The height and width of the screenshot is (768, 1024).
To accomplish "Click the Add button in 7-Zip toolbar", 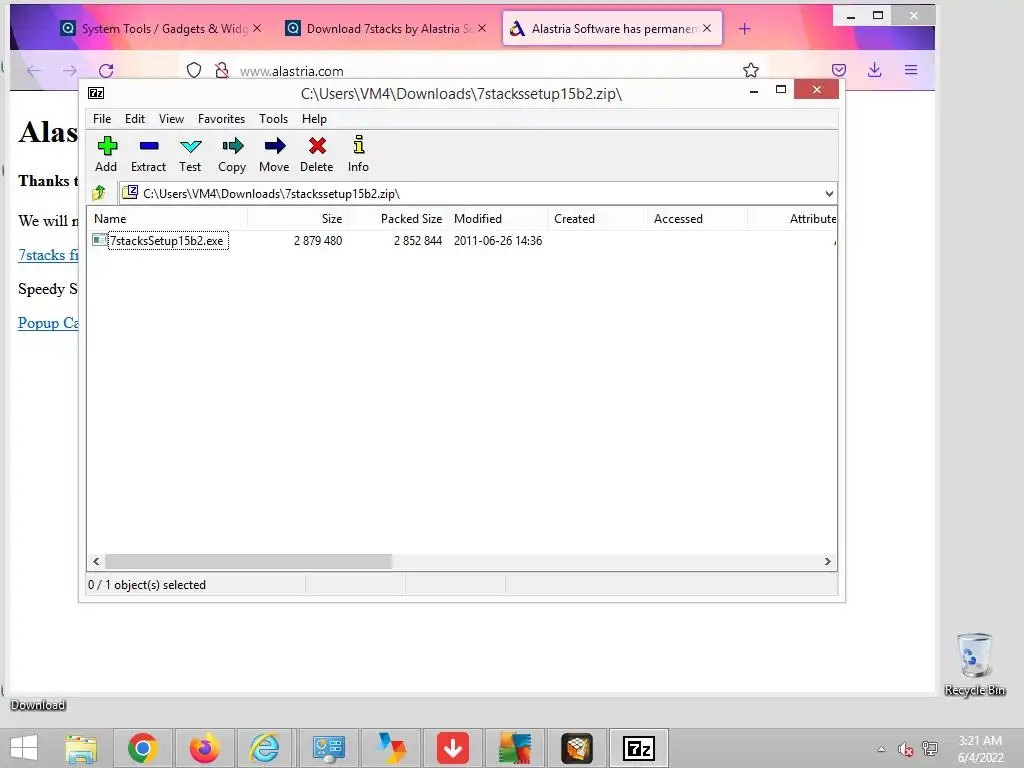I will point(106,155).
